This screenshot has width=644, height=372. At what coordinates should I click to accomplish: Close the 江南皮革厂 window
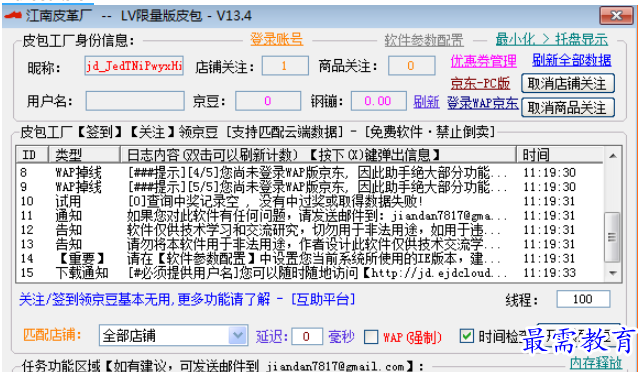[616, 16]
